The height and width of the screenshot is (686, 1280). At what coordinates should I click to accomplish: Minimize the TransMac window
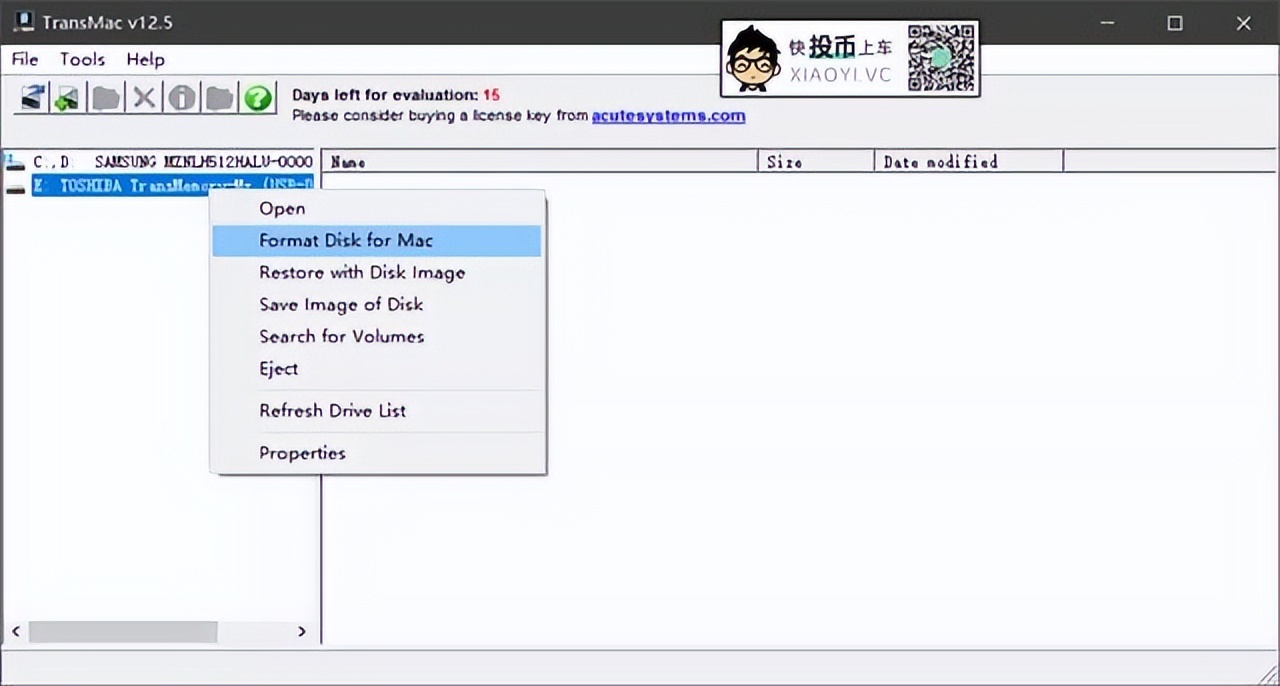(1105, 22)
